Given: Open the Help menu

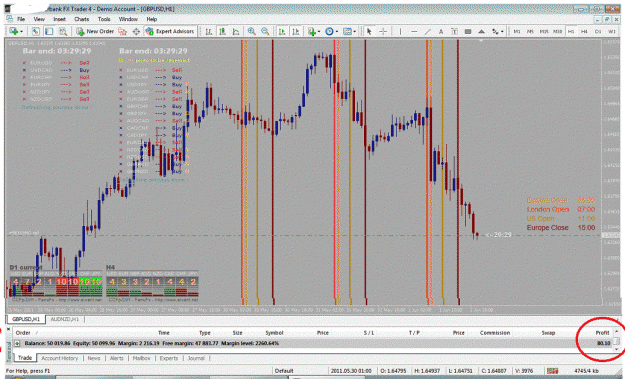Looking at the screenshot, I should pos(151,19).
